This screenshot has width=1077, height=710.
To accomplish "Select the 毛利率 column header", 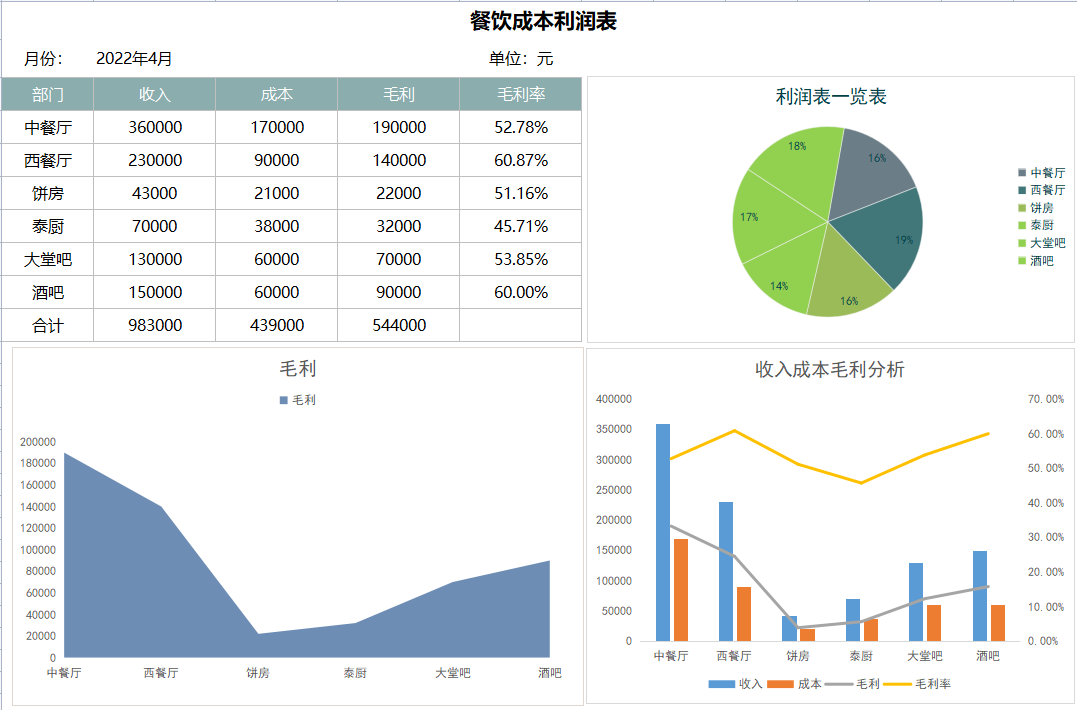I will 519,94.
